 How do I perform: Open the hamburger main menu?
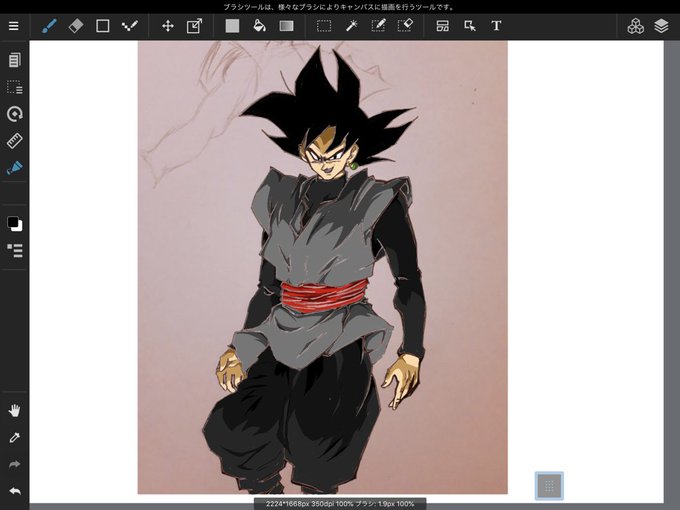[13, 26]
